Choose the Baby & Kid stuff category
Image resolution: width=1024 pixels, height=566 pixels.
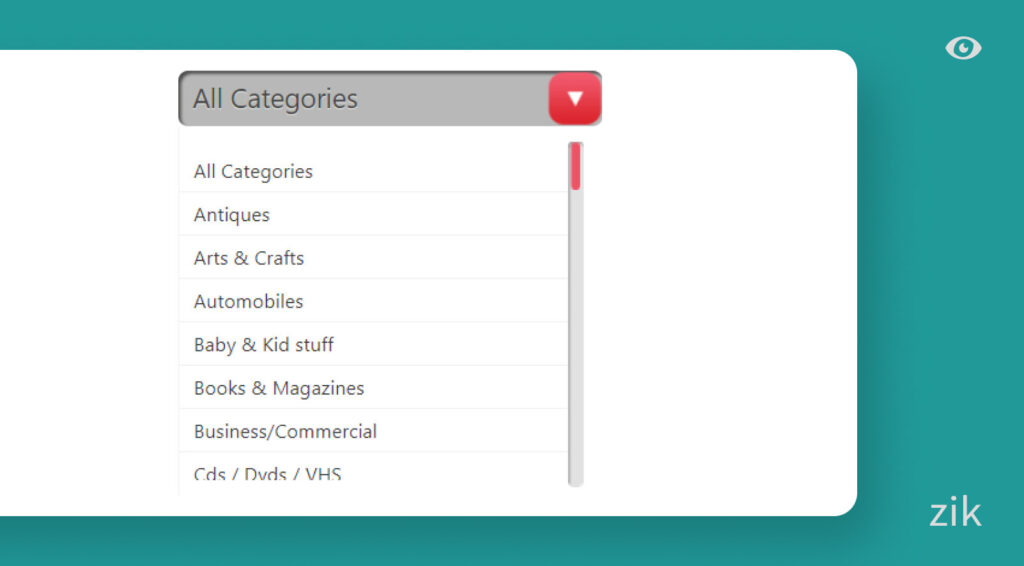(x=264, y=345)
